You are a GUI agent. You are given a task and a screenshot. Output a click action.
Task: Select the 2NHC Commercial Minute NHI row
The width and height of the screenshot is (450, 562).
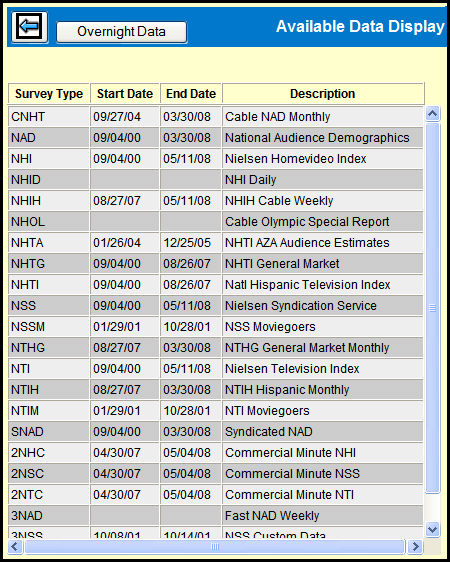pos(215,453)
